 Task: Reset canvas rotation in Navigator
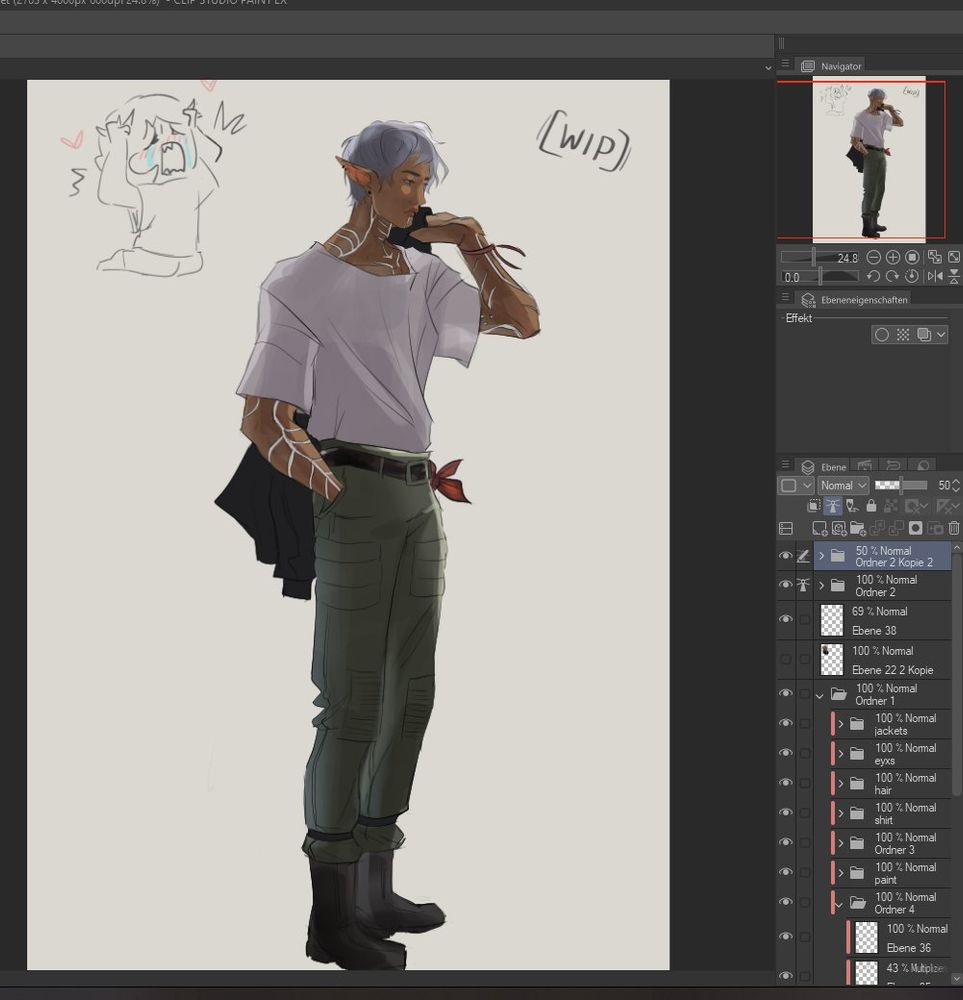913,276
